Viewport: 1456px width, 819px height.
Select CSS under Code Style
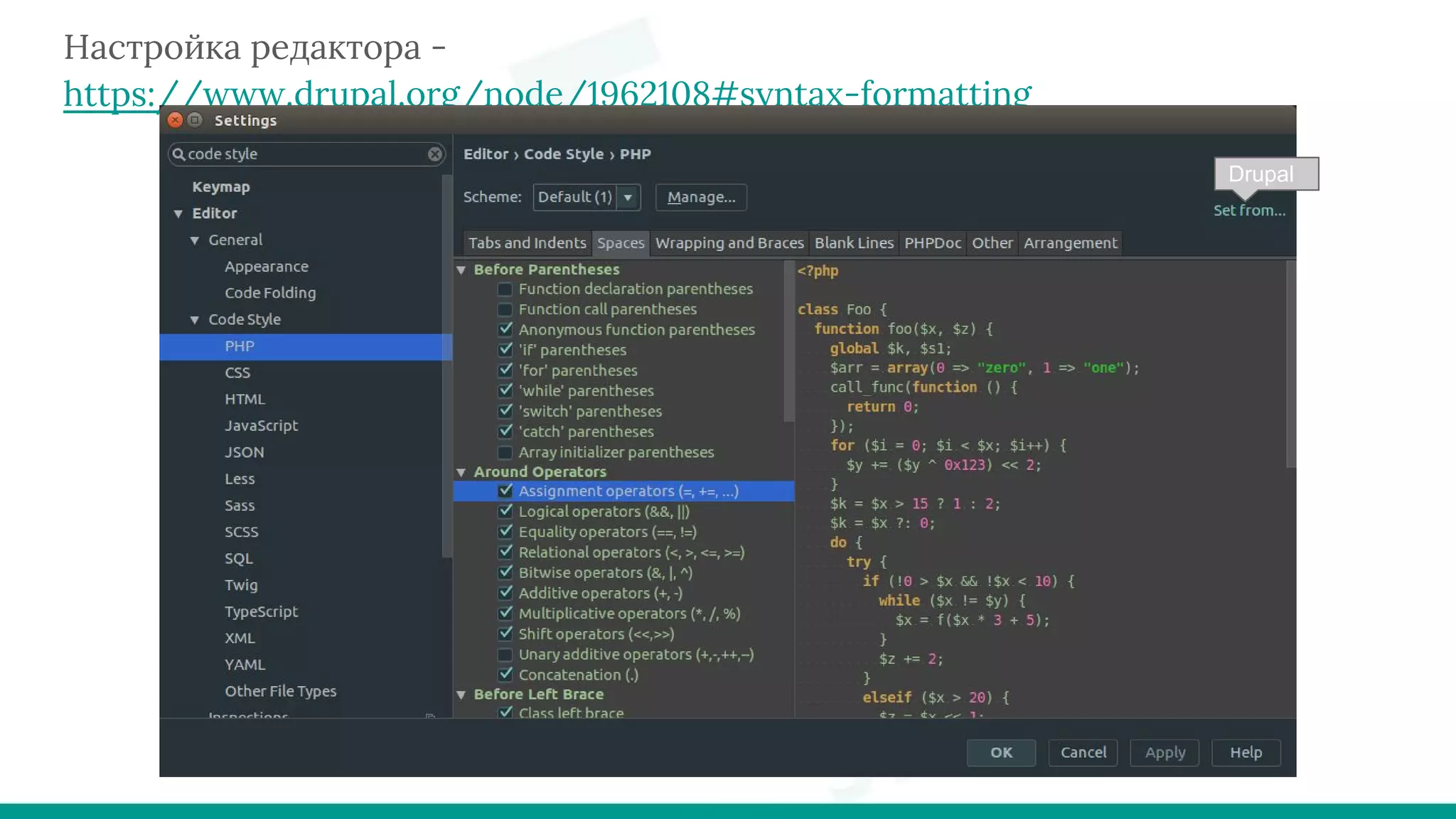(237, 373)
